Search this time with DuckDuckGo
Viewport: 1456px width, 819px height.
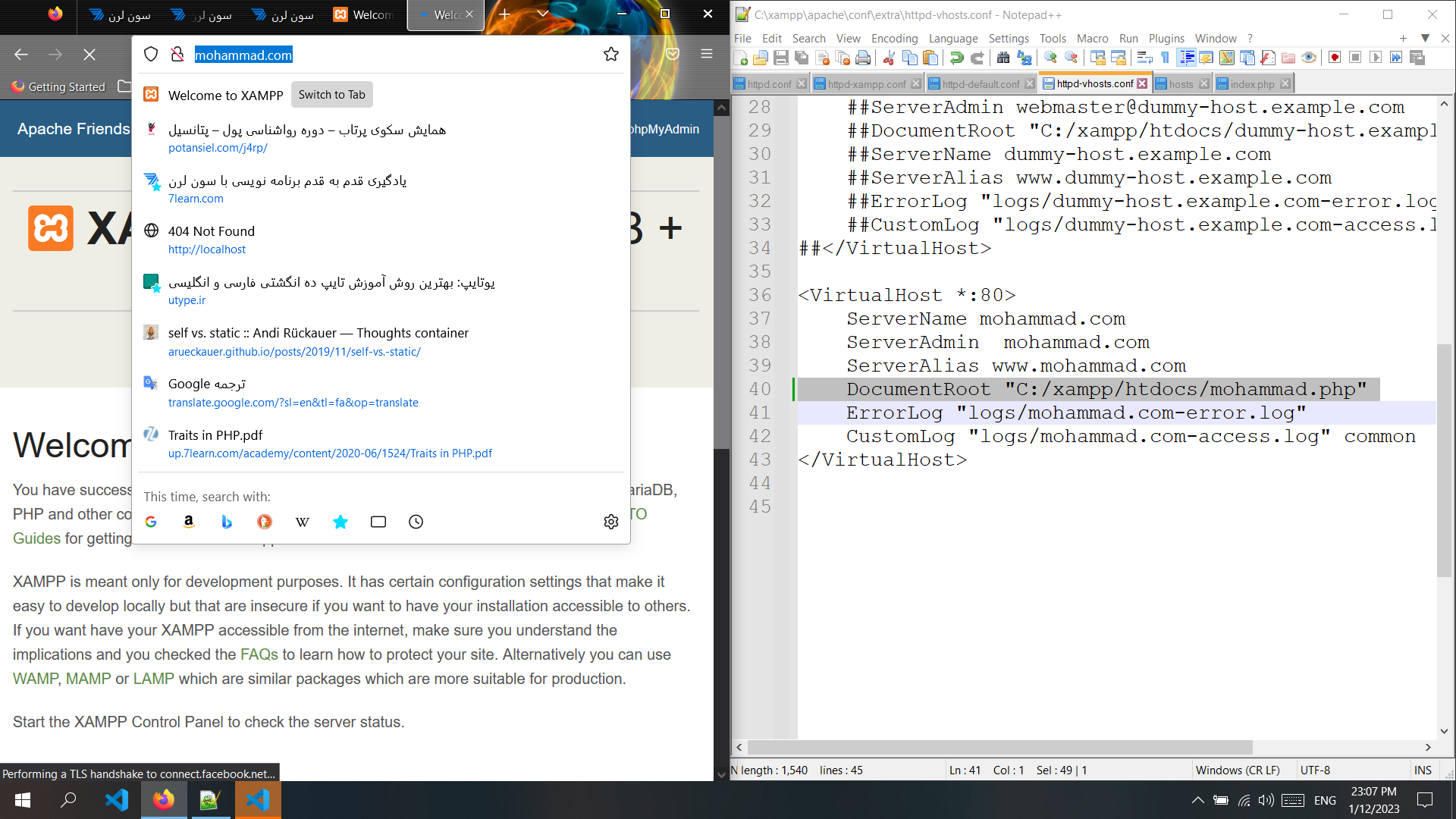coord(265,522)
